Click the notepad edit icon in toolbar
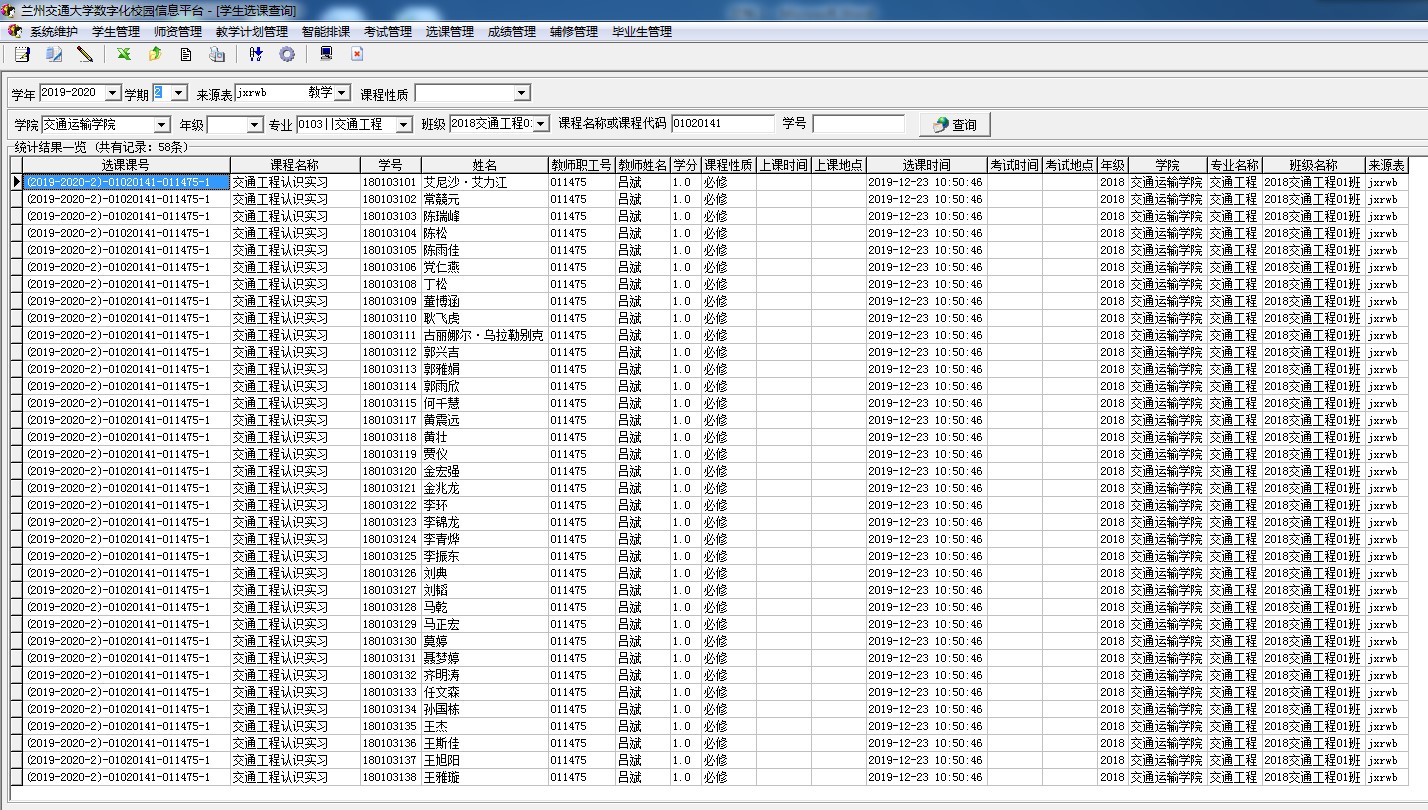The height and width of the screenshot is (810, 1428). point(22,55)
